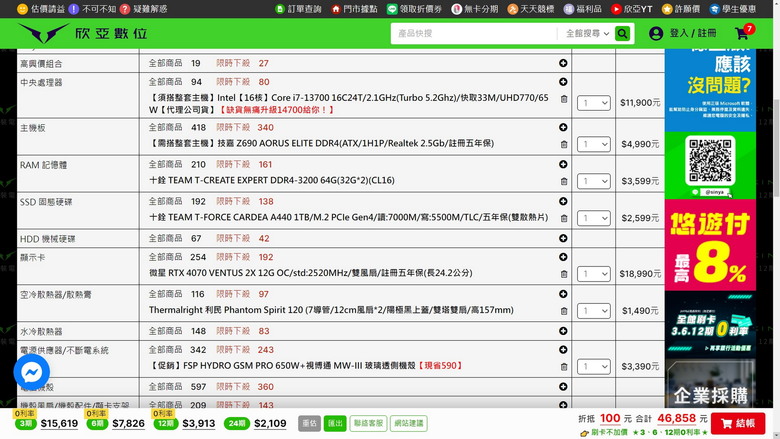Show 限時下殺 192 items for 顯示卡
The width and height of the screenshot is (780, 439).
coord(245,257)
